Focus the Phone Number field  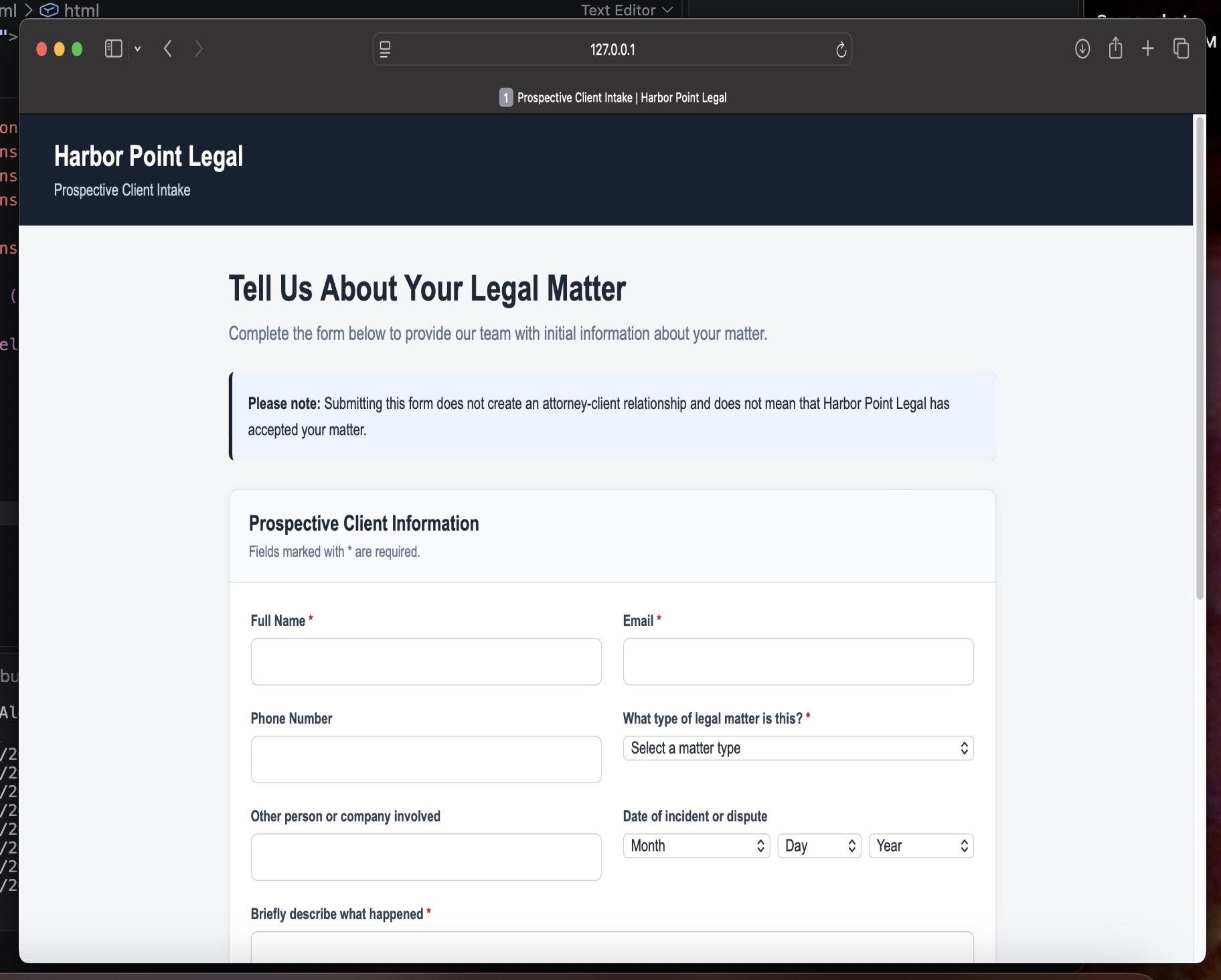coord(426,759)
